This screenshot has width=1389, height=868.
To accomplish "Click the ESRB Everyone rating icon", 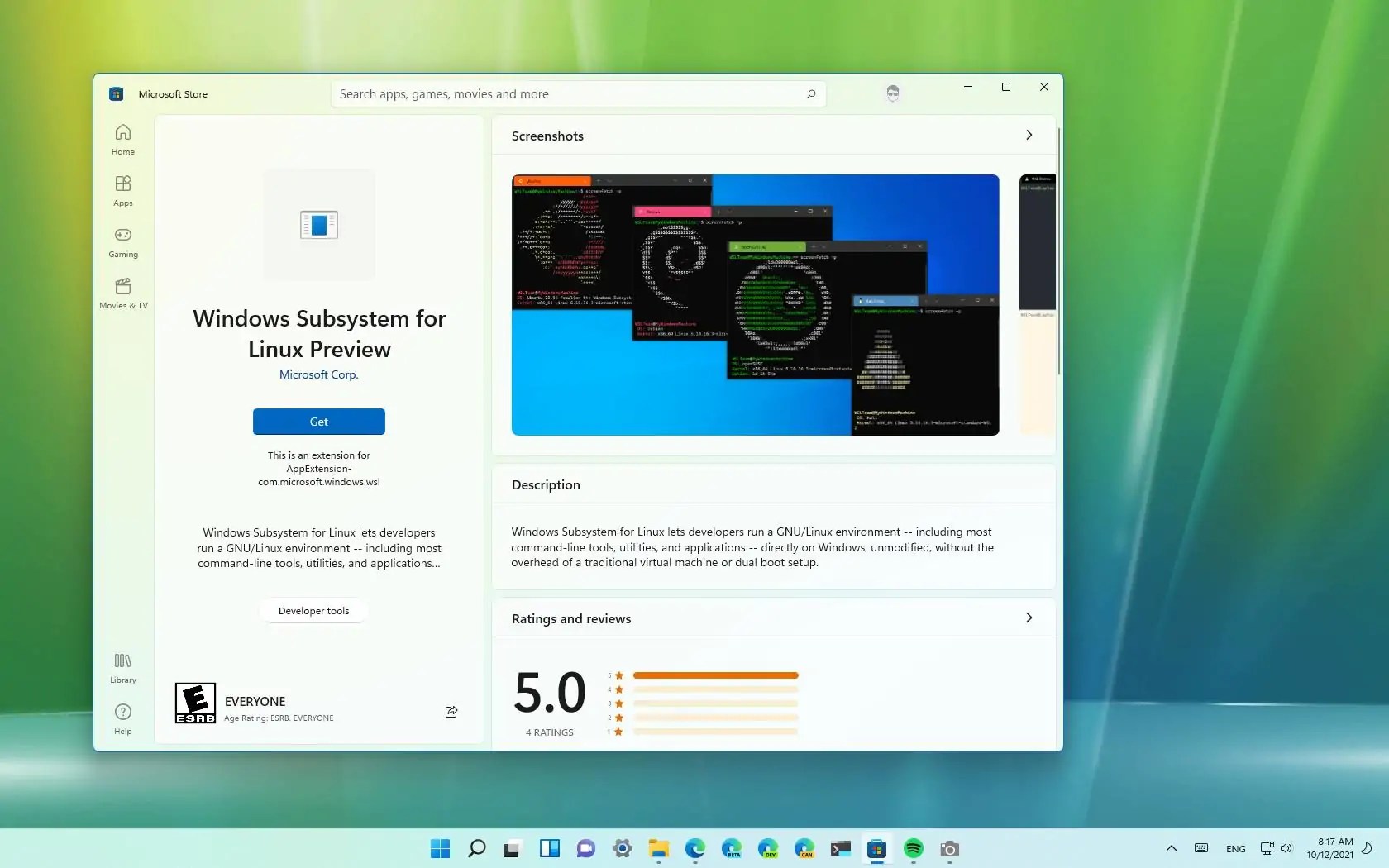I will tap(195, 703).
